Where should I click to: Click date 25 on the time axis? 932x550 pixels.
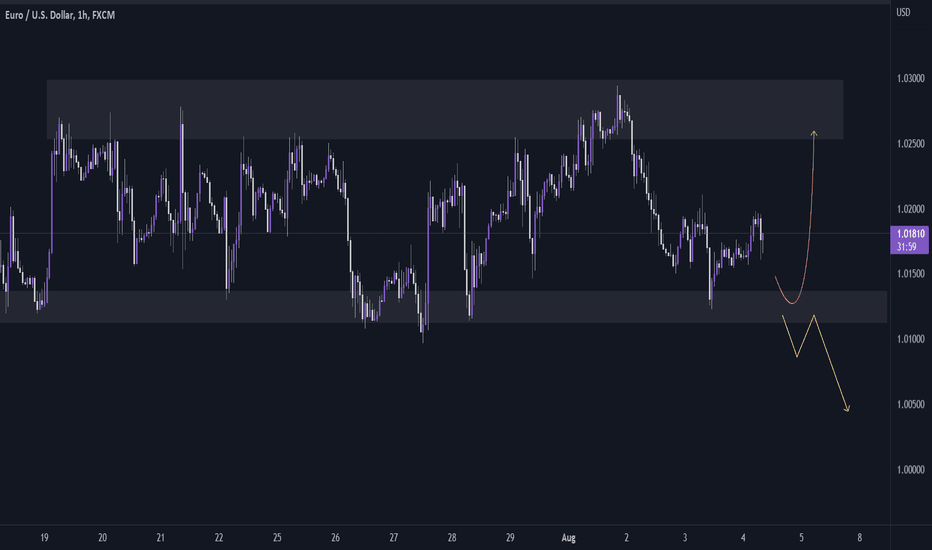pos(277,538)
